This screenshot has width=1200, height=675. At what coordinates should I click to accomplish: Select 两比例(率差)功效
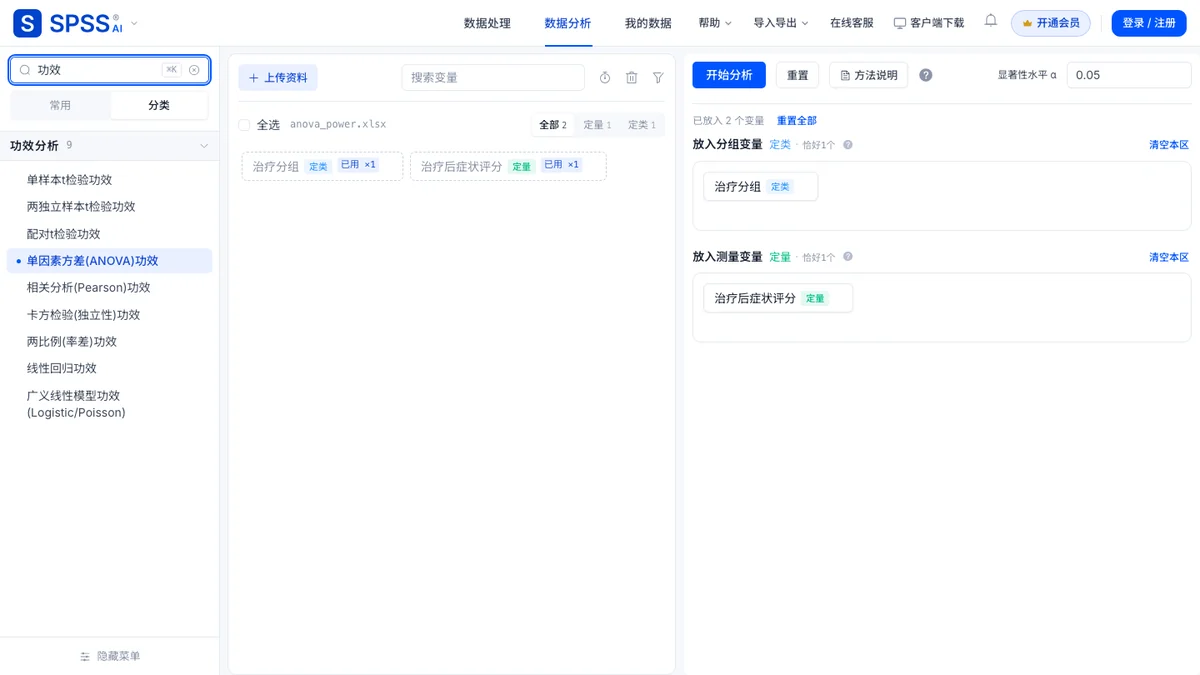coord(109,342)
